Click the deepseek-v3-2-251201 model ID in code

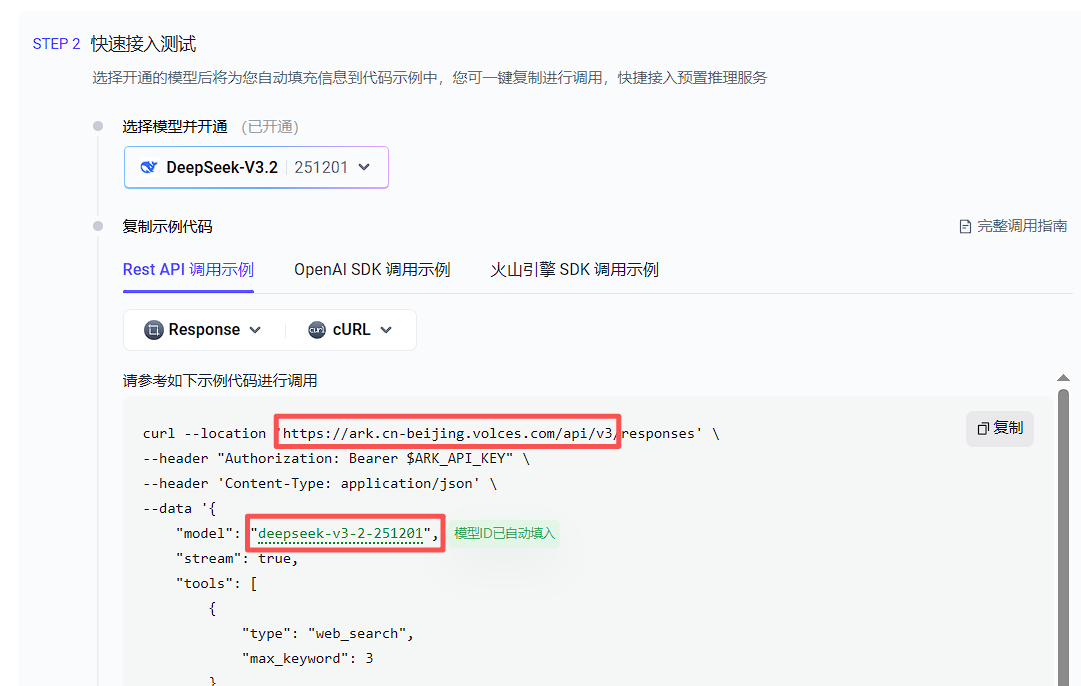[340, 534]
